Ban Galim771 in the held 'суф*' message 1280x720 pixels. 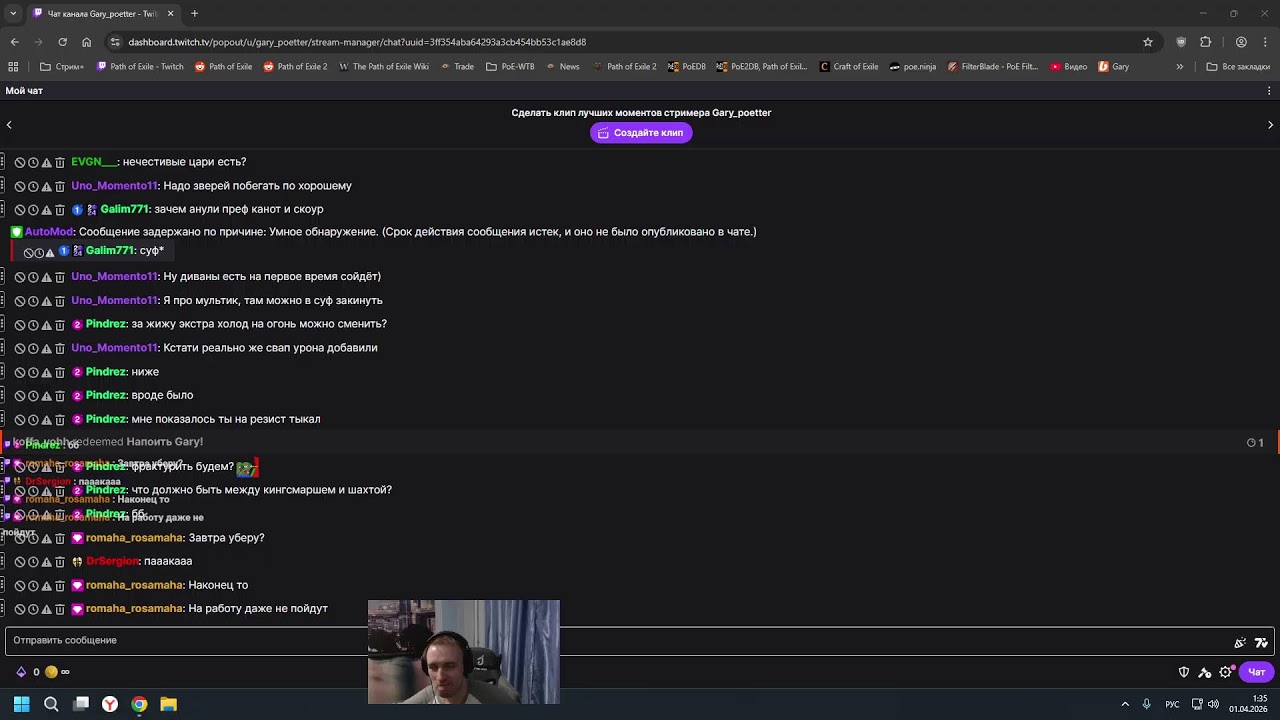(x=28, y=252)
